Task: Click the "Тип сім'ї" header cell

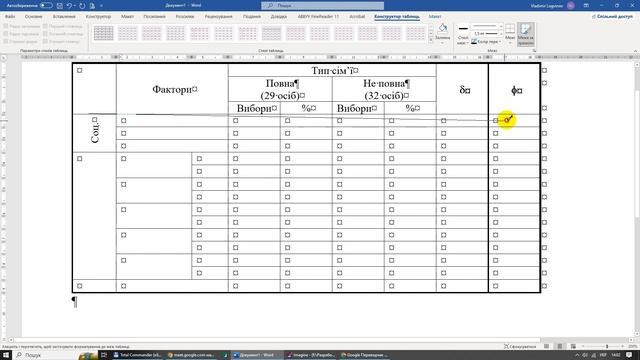Action: tap(332, 70)
